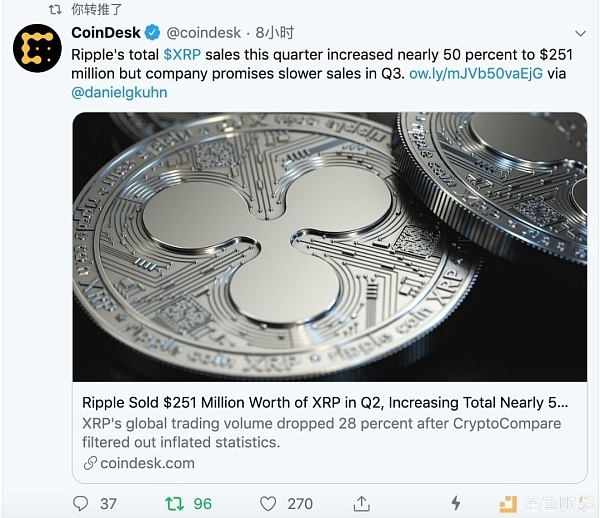The width and height of the screenshot is (600, 518).
Task: Visit the @danielgkuhn mention
Action: [x=119, y=93]
